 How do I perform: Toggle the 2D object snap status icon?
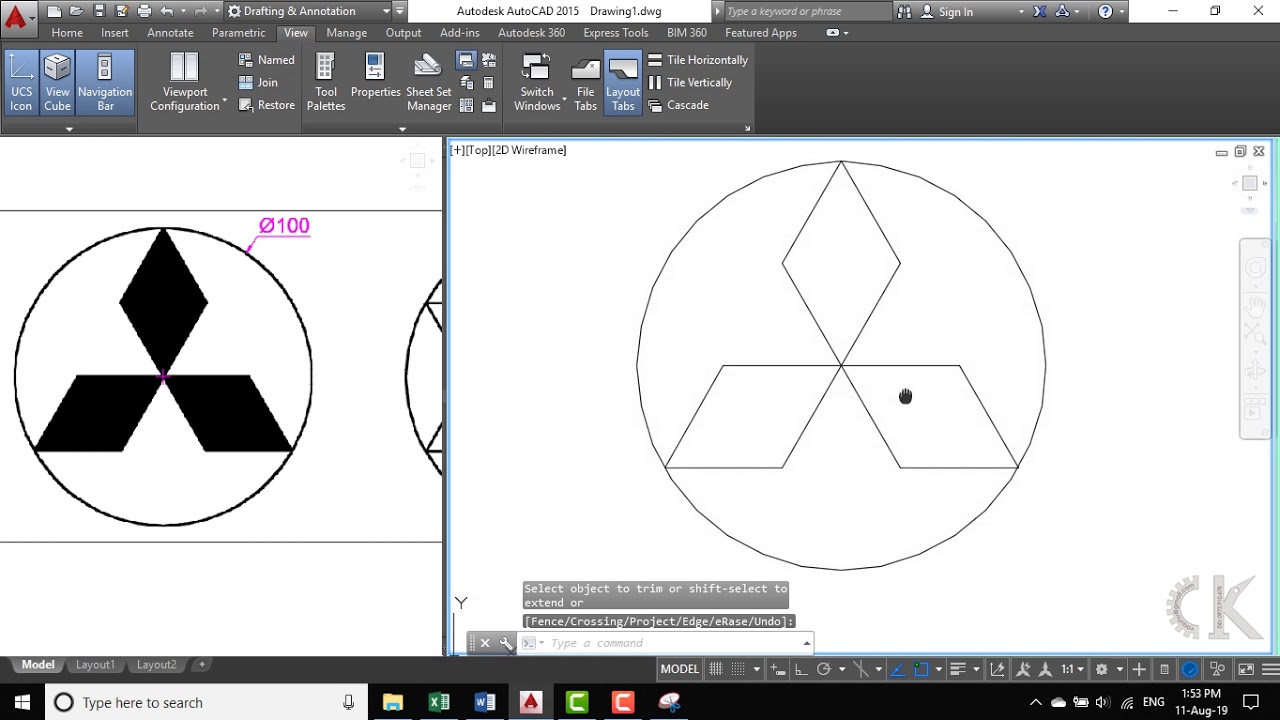point(921,669)
